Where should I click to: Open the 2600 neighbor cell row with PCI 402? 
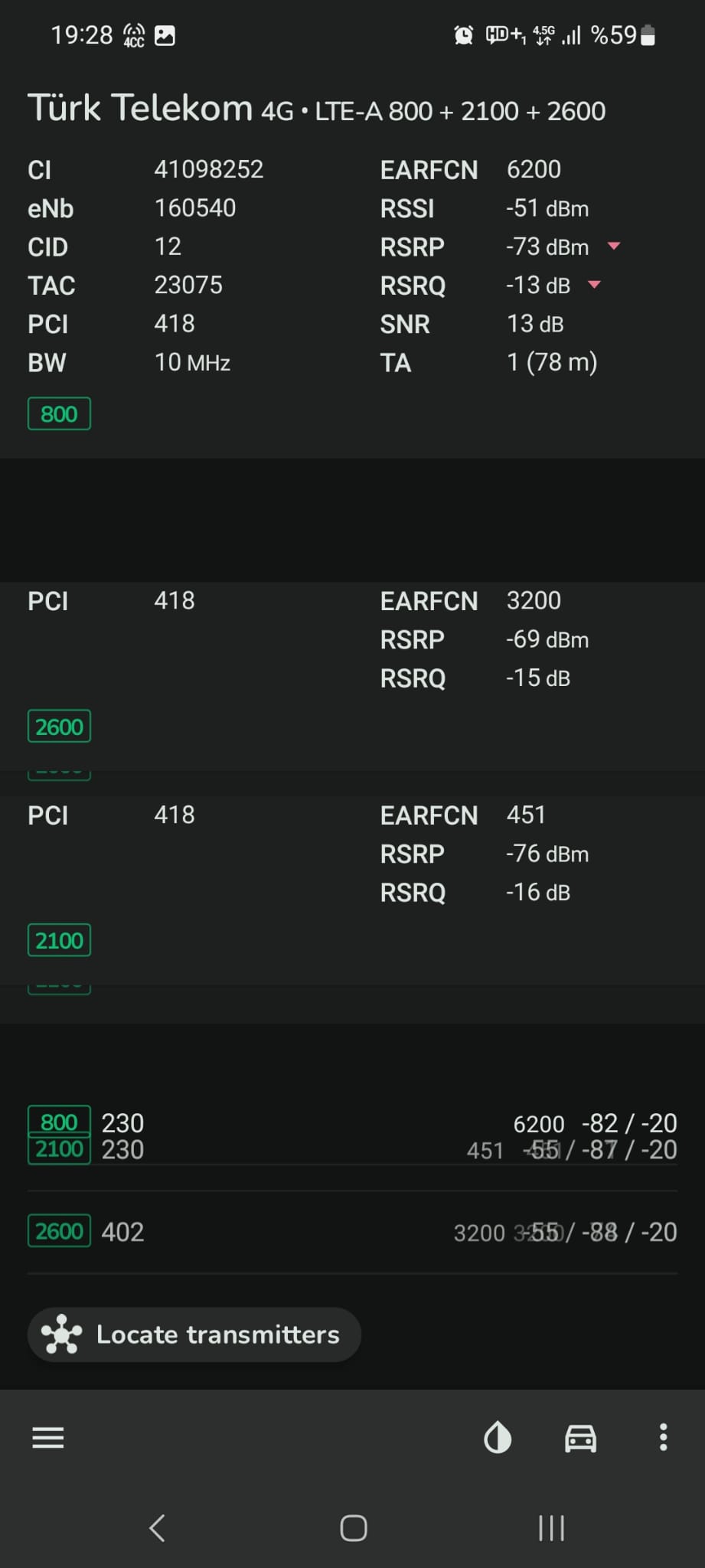[x=352, y=1232]
